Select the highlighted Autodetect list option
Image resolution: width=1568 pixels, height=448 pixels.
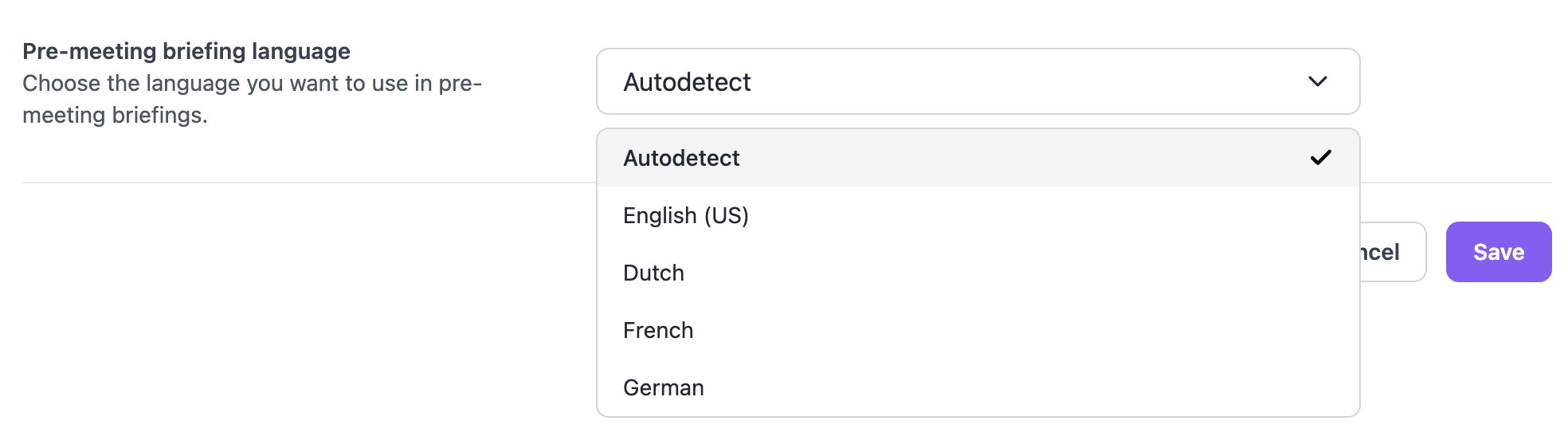tap(681, 158)
